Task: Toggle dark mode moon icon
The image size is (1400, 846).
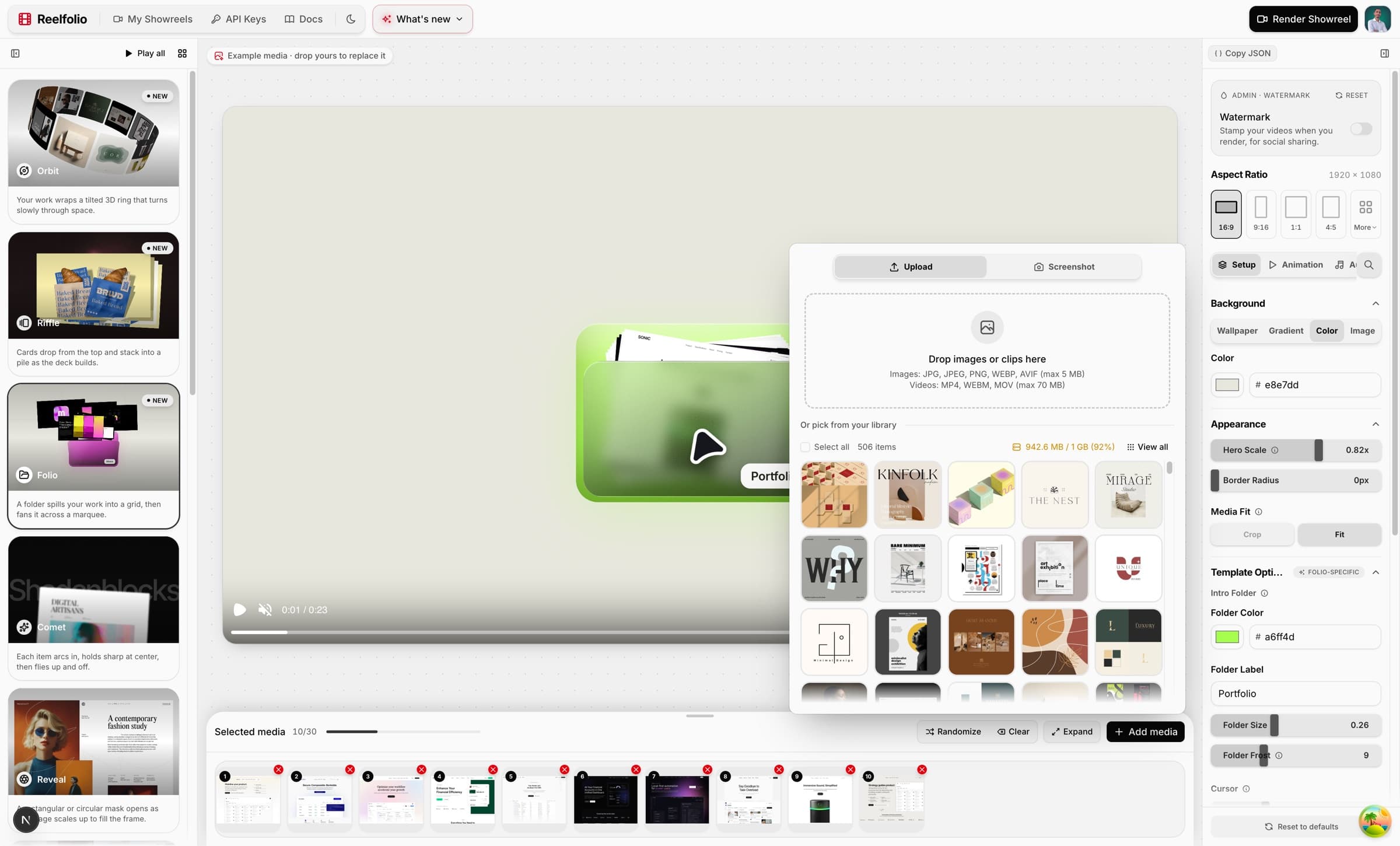Action: [x=351, y=19]
